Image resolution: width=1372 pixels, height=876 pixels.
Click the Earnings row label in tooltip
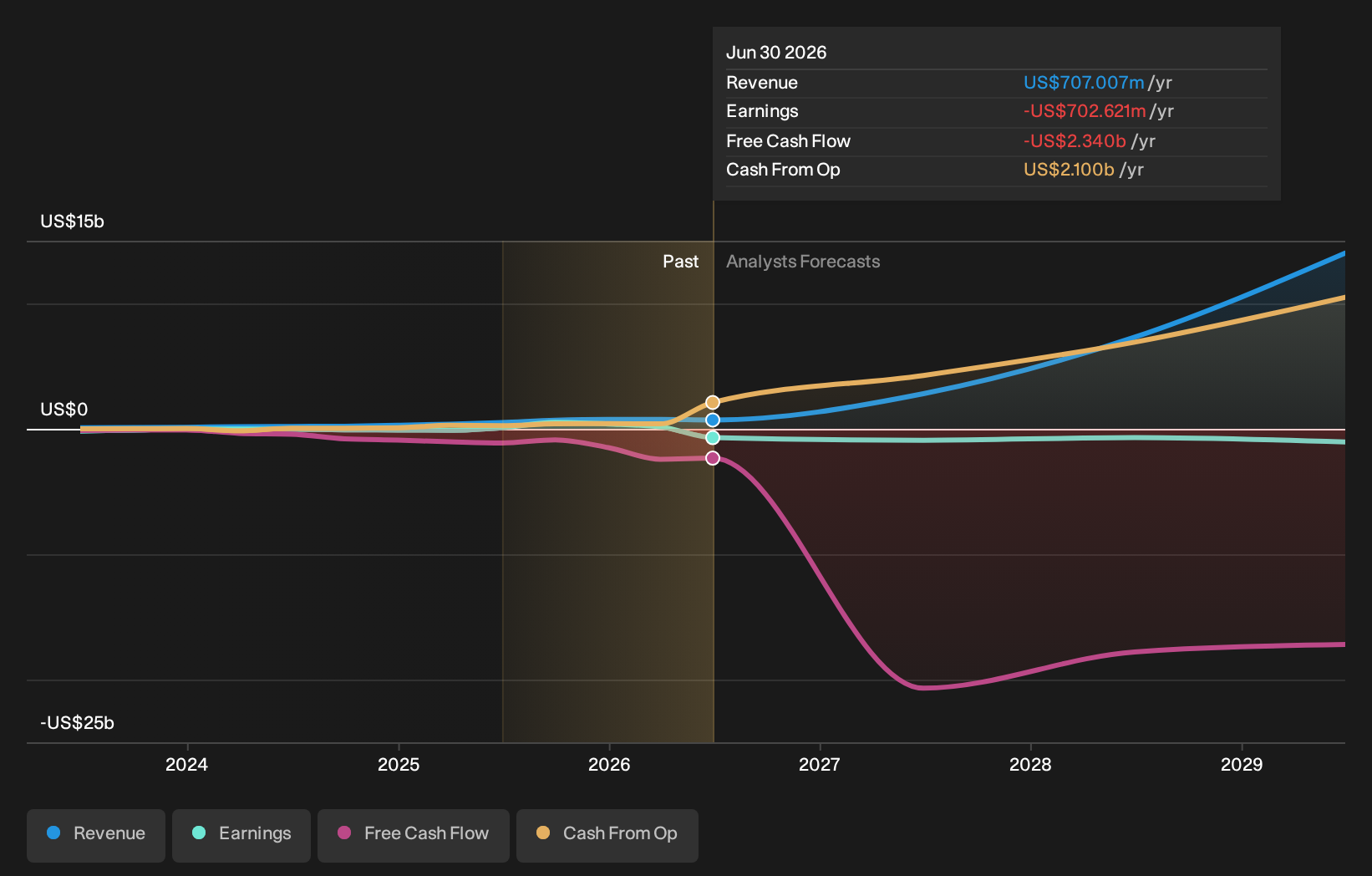(762, 111)
